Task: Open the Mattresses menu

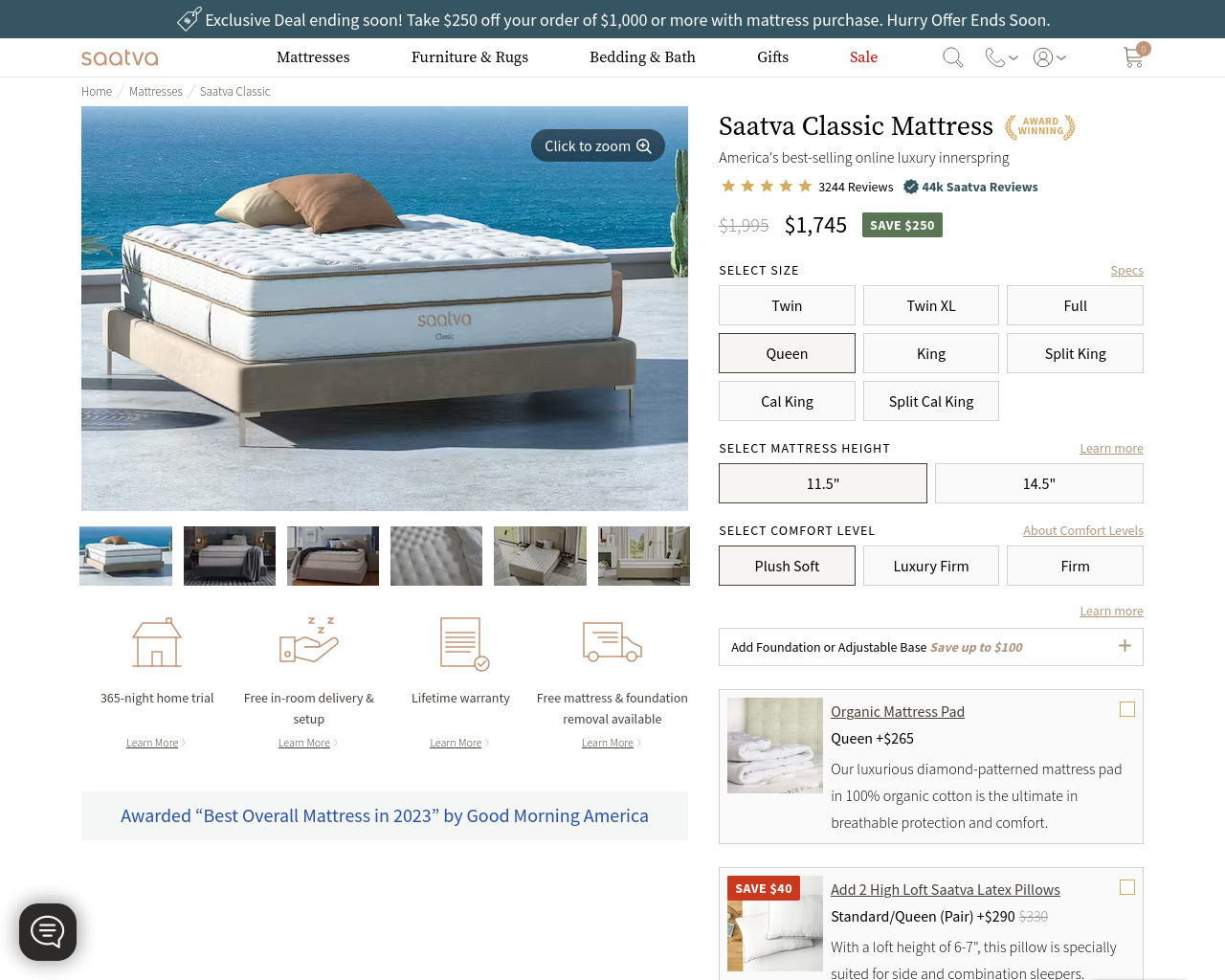Action: (x=313, y=57)
